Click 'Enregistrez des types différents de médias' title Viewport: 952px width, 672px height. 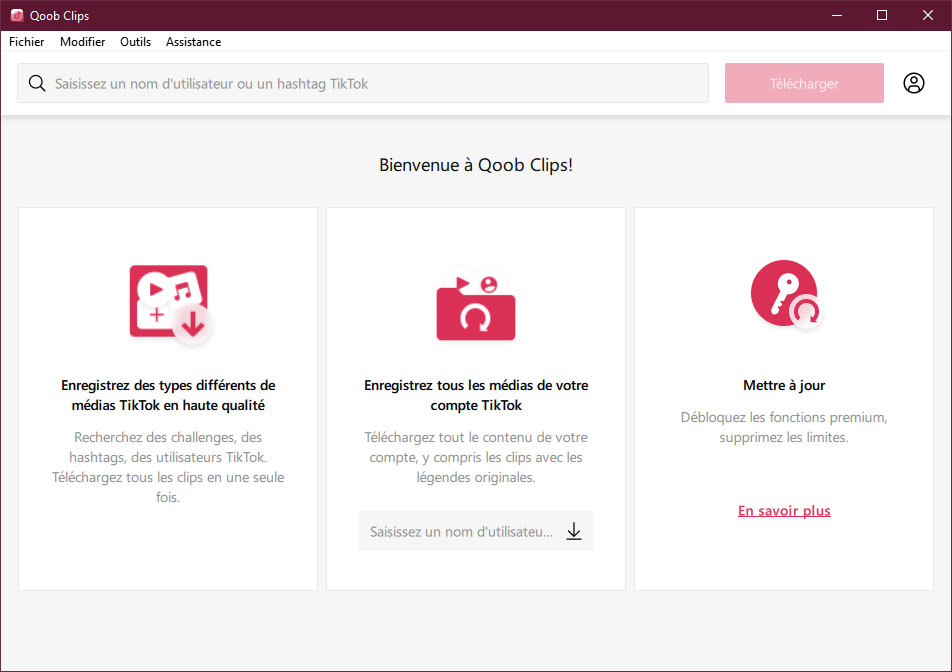tap(168, 395)
